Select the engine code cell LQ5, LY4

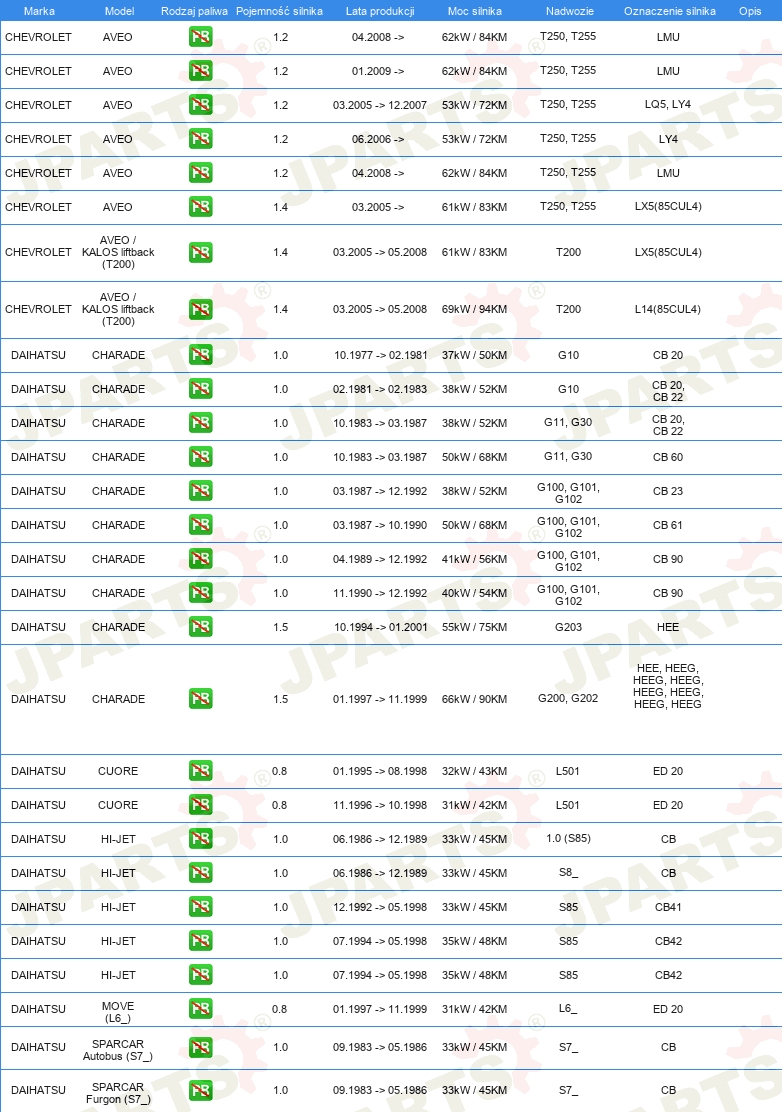coord(668,104)
